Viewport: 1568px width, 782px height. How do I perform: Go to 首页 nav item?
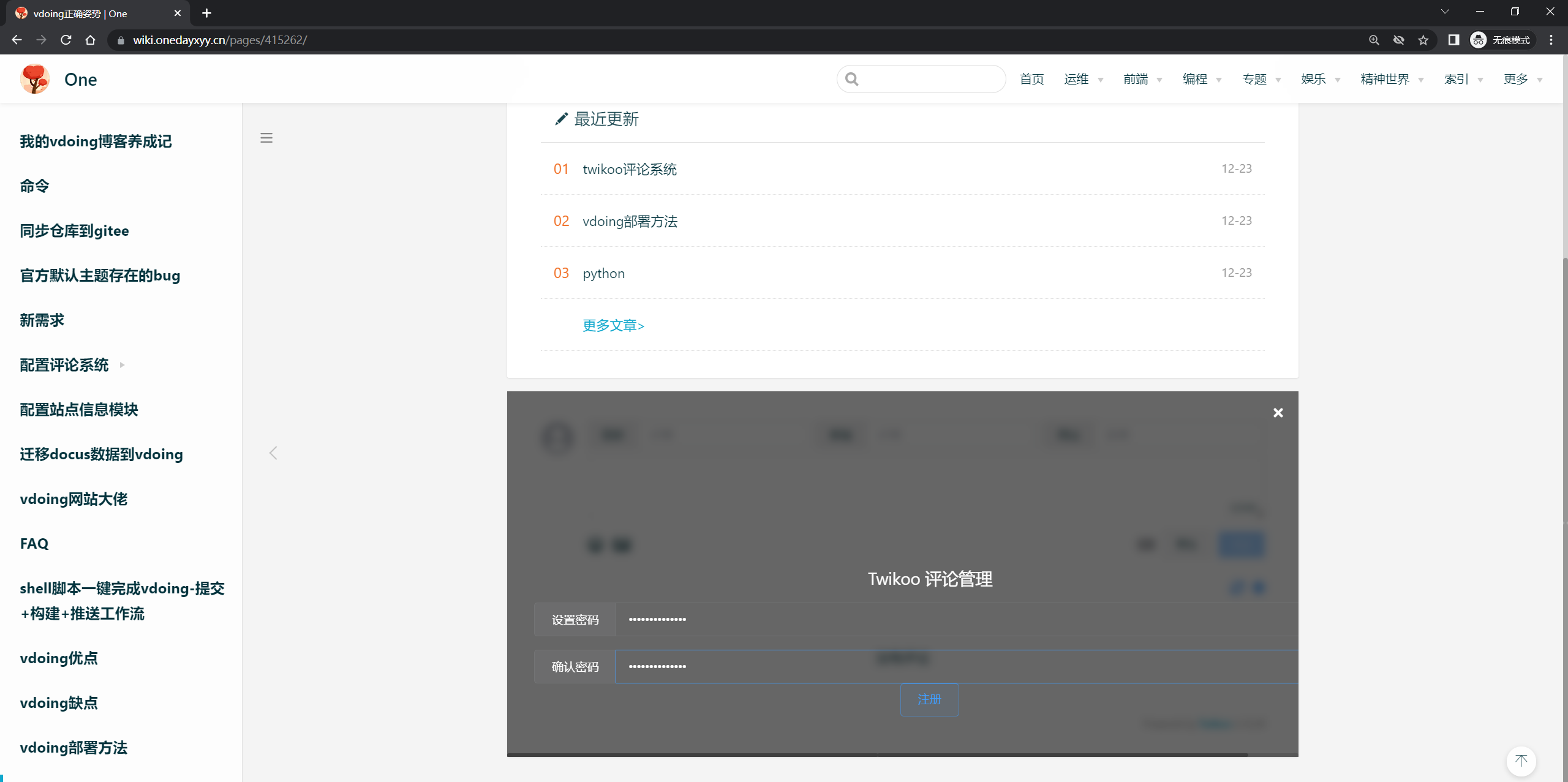(x=1031, y=79)
